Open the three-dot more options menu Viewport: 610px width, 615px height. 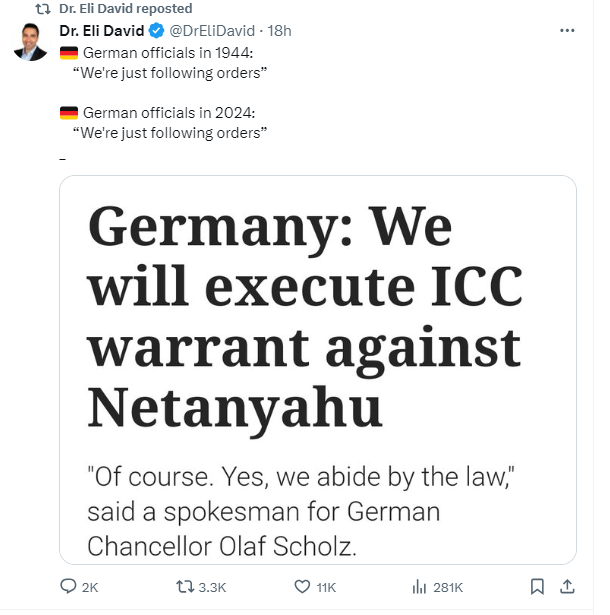coord(567,31)
